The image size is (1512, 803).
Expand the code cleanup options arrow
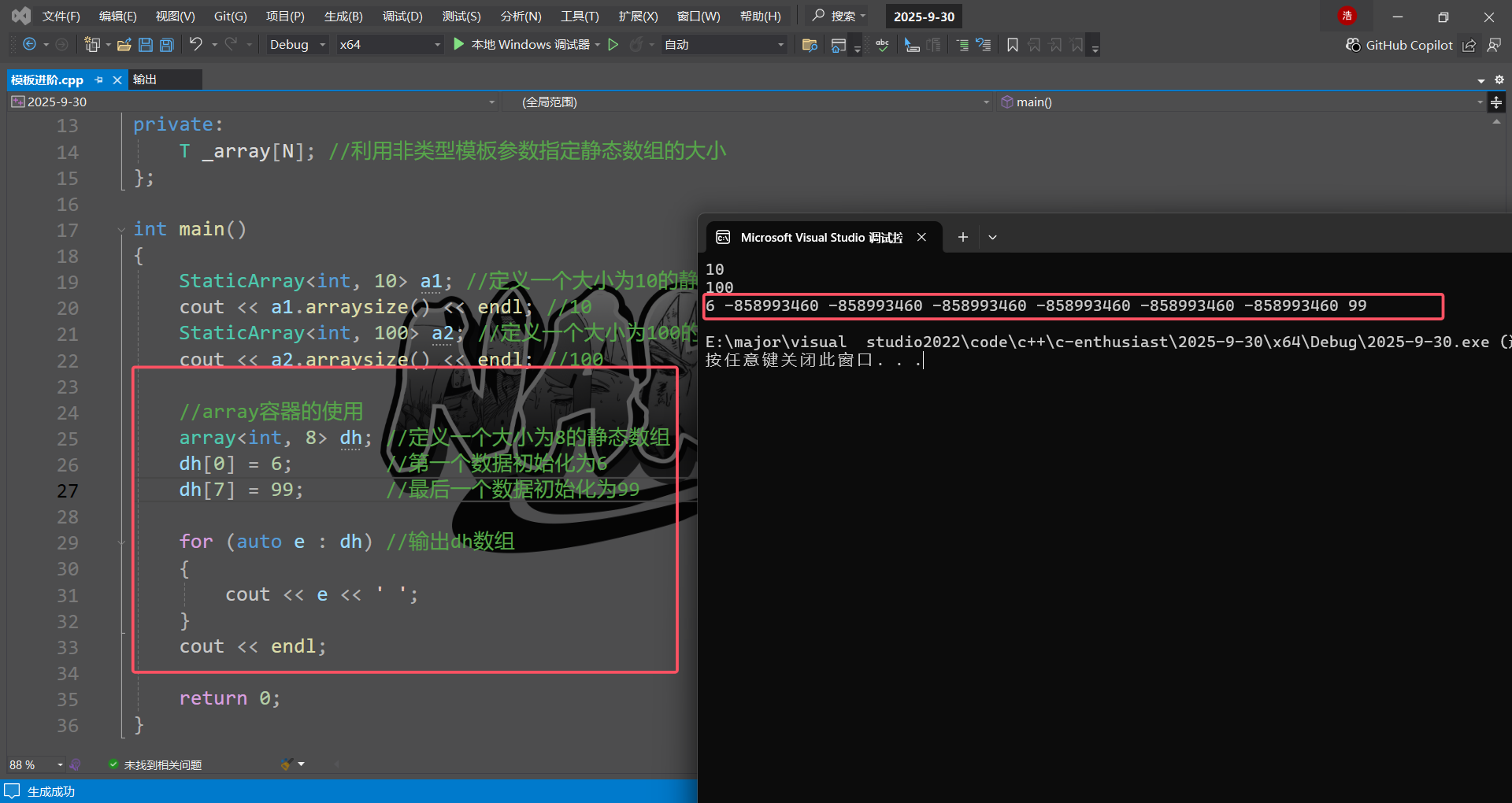(301, 764)
